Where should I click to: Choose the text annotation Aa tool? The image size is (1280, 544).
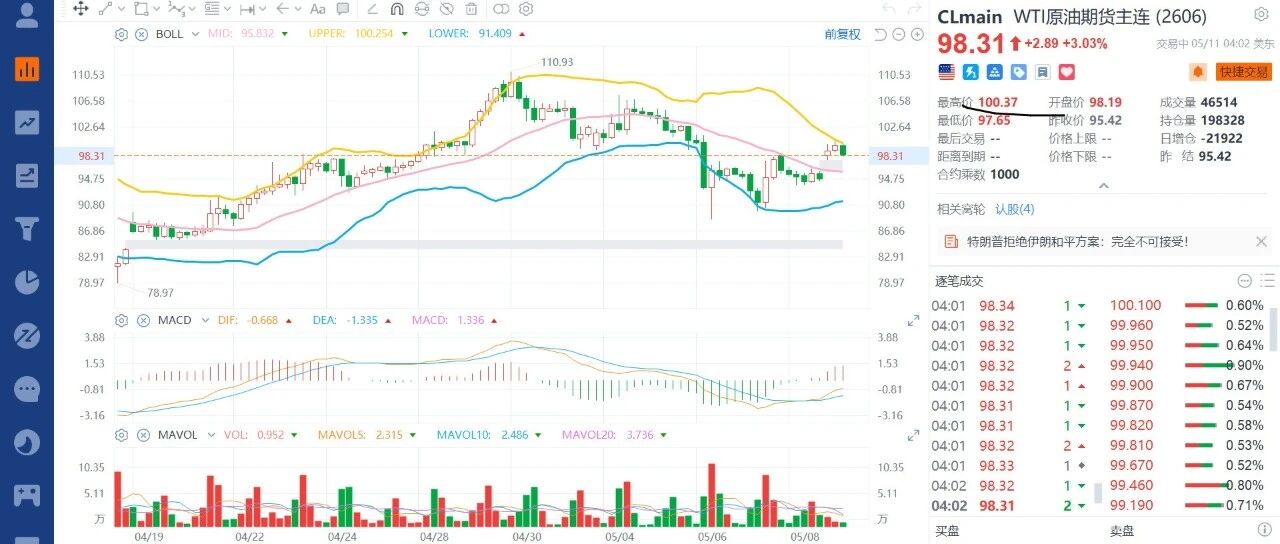(x=318, y=9)
